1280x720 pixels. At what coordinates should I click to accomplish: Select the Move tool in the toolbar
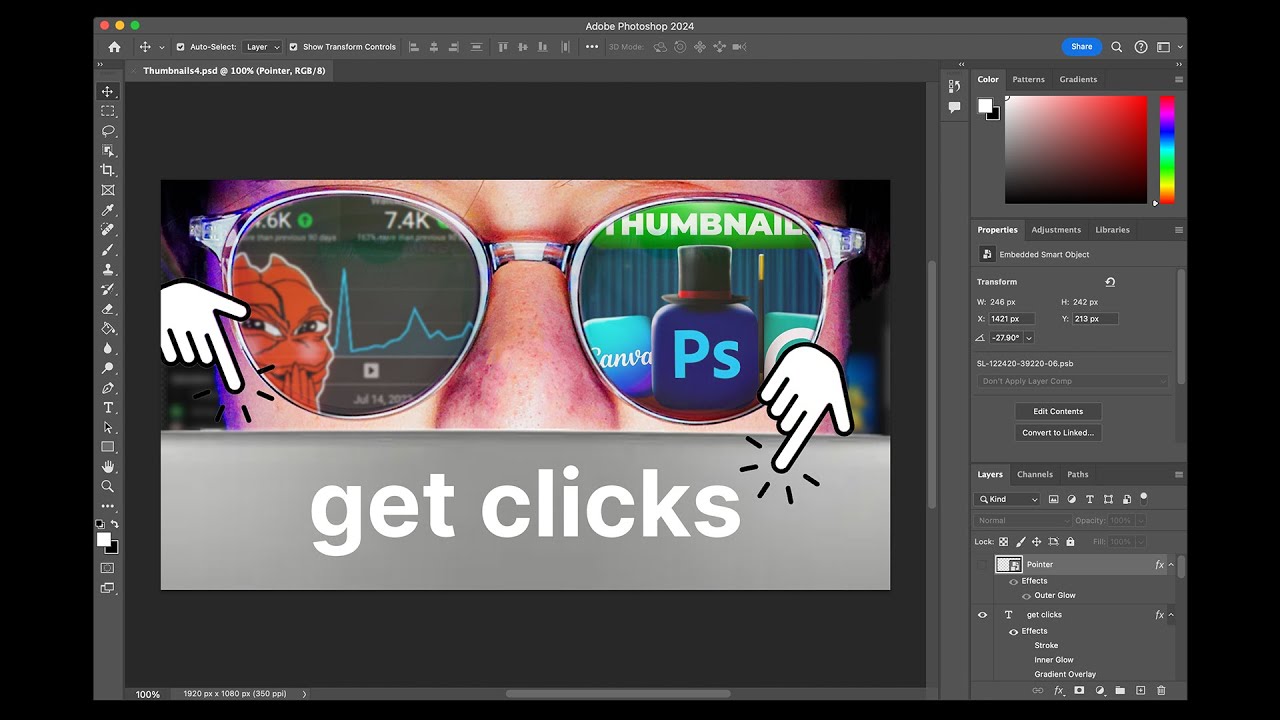coord(108,92)
